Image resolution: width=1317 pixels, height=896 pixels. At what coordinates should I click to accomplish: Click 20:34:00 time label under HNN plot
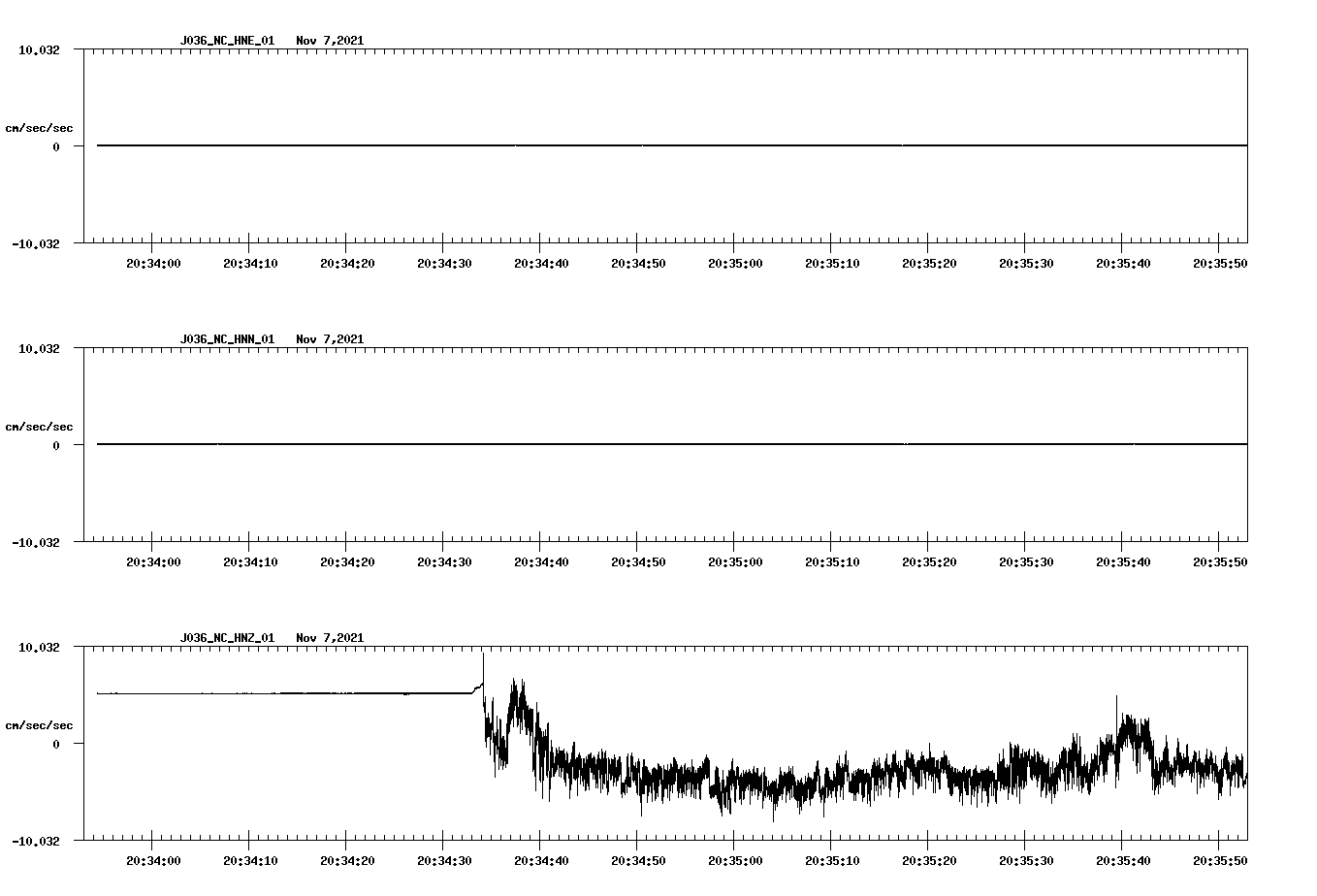coord(153,562)
